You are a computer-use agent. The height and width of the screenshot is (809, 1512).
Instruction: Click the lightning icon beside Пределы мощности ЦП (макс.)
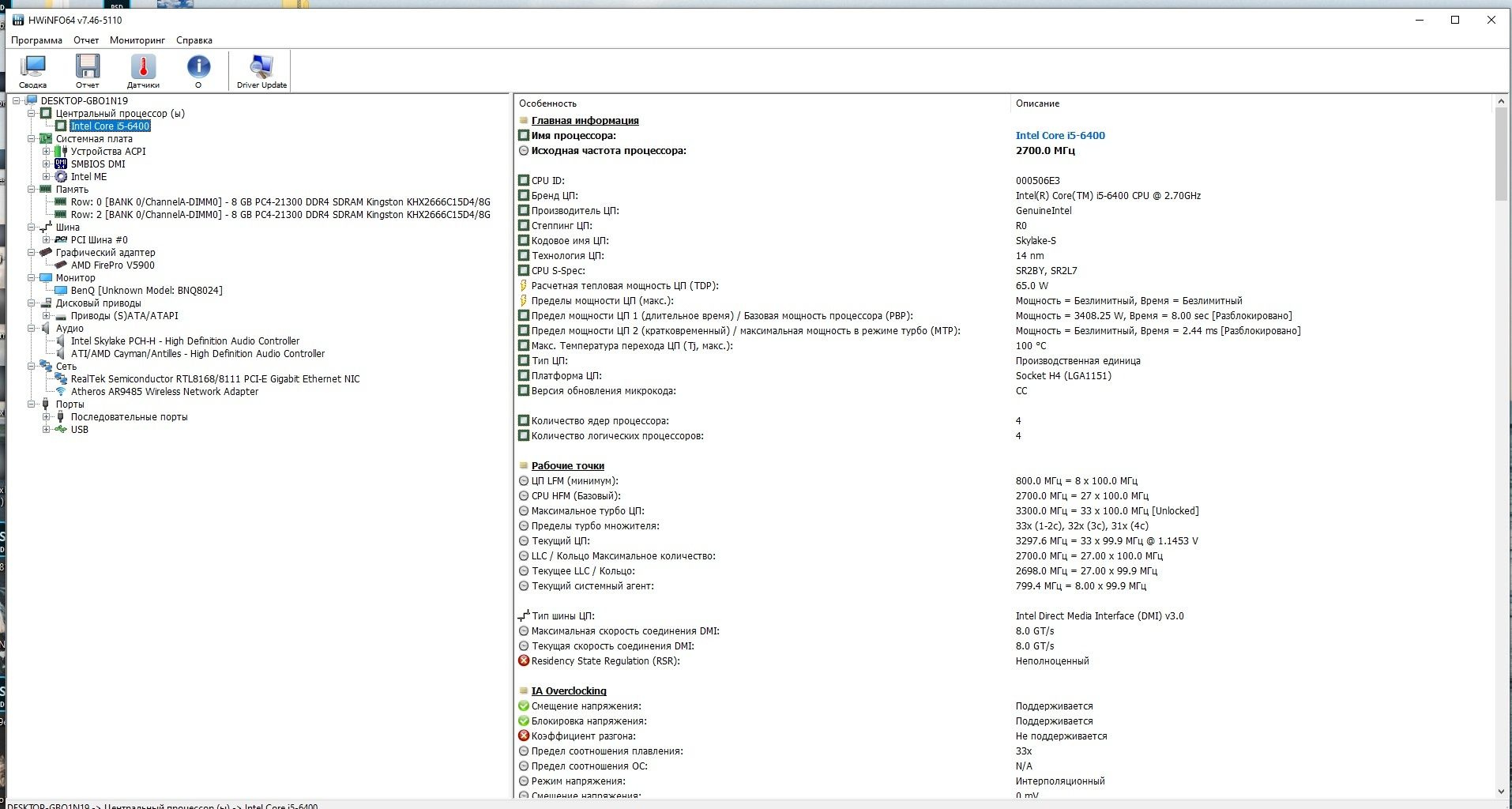point(523,300)
